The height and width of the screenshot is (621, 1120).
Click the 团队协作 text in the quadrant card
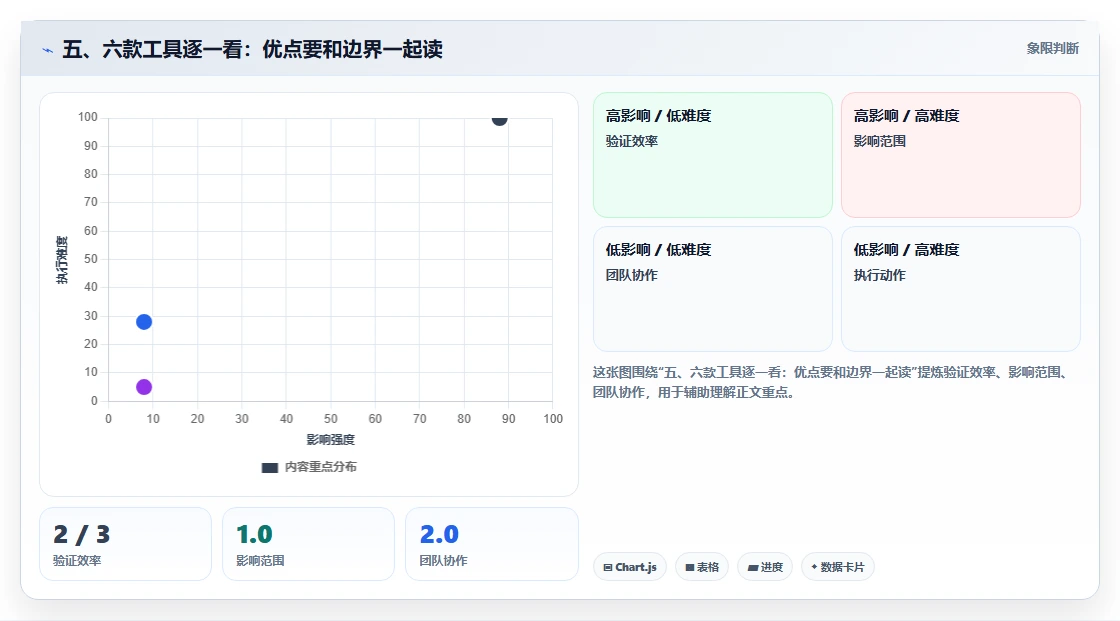[x=631, y=275]
